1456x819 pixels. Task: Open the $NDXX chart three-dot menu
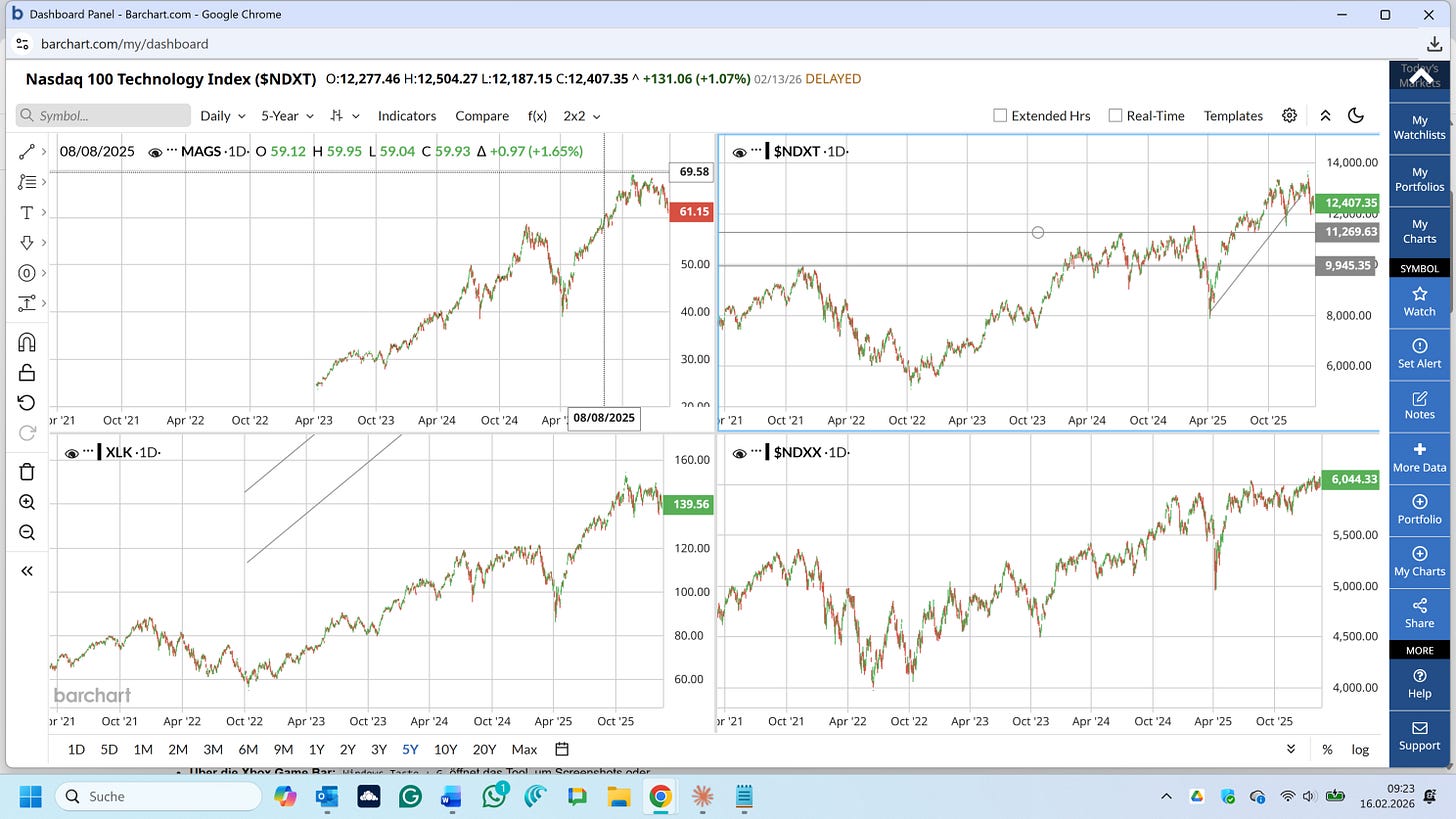756,452
